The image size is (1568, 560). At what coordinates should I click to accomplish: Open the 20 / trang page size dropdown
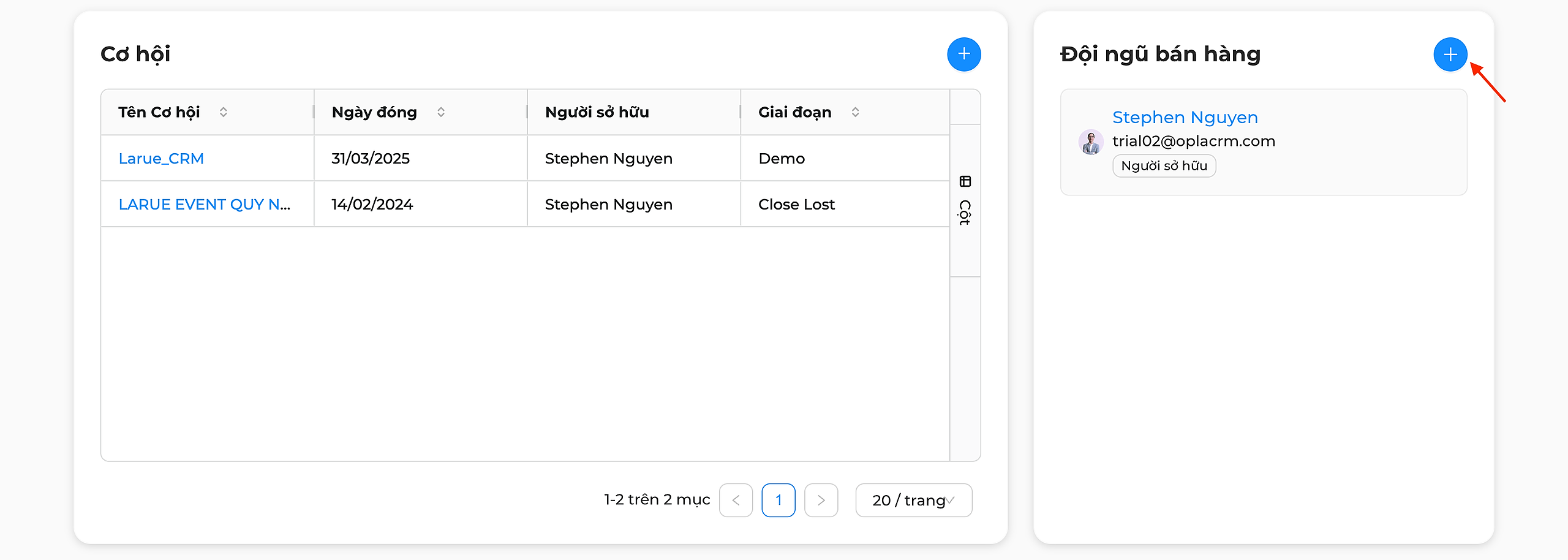pos(914,501)
